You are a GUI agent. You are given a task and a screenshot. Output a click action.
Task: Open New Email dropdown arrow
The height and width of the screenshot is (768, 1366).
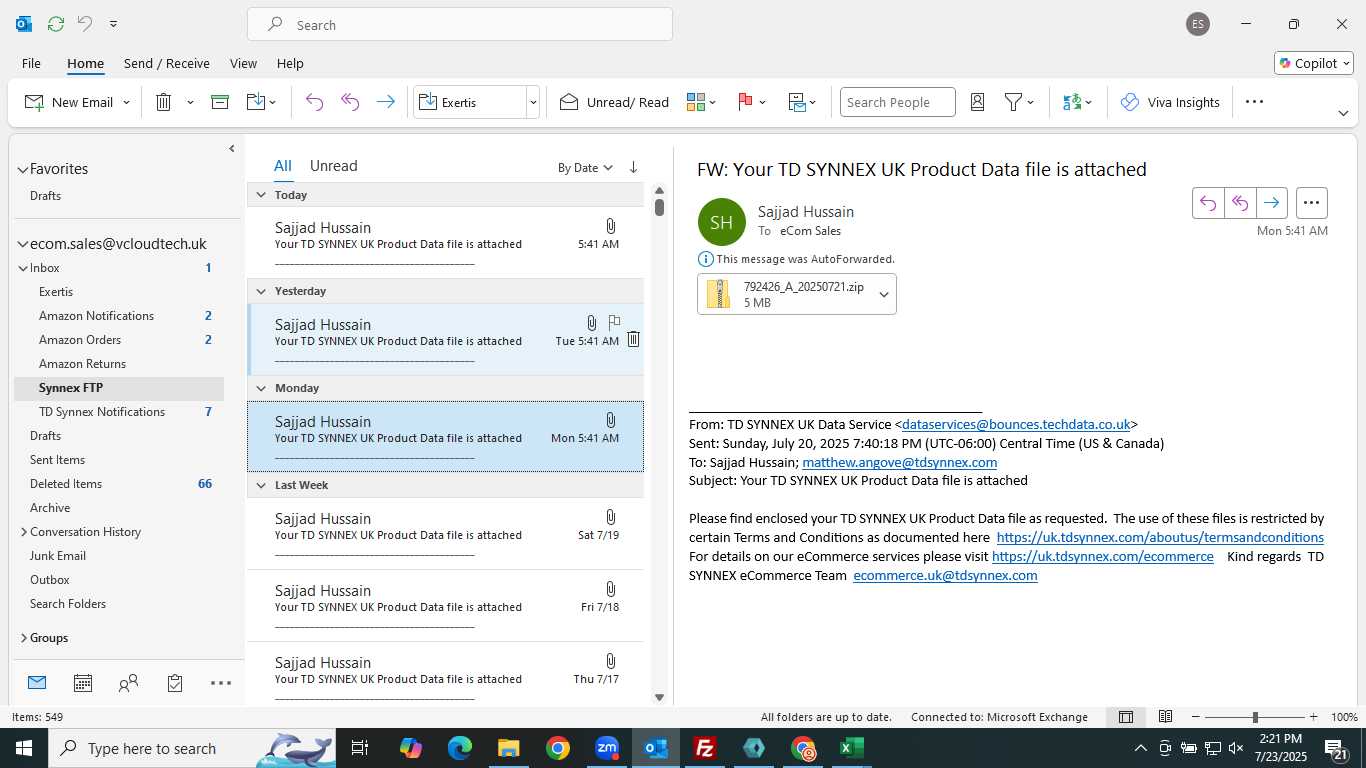pos(126,102)
